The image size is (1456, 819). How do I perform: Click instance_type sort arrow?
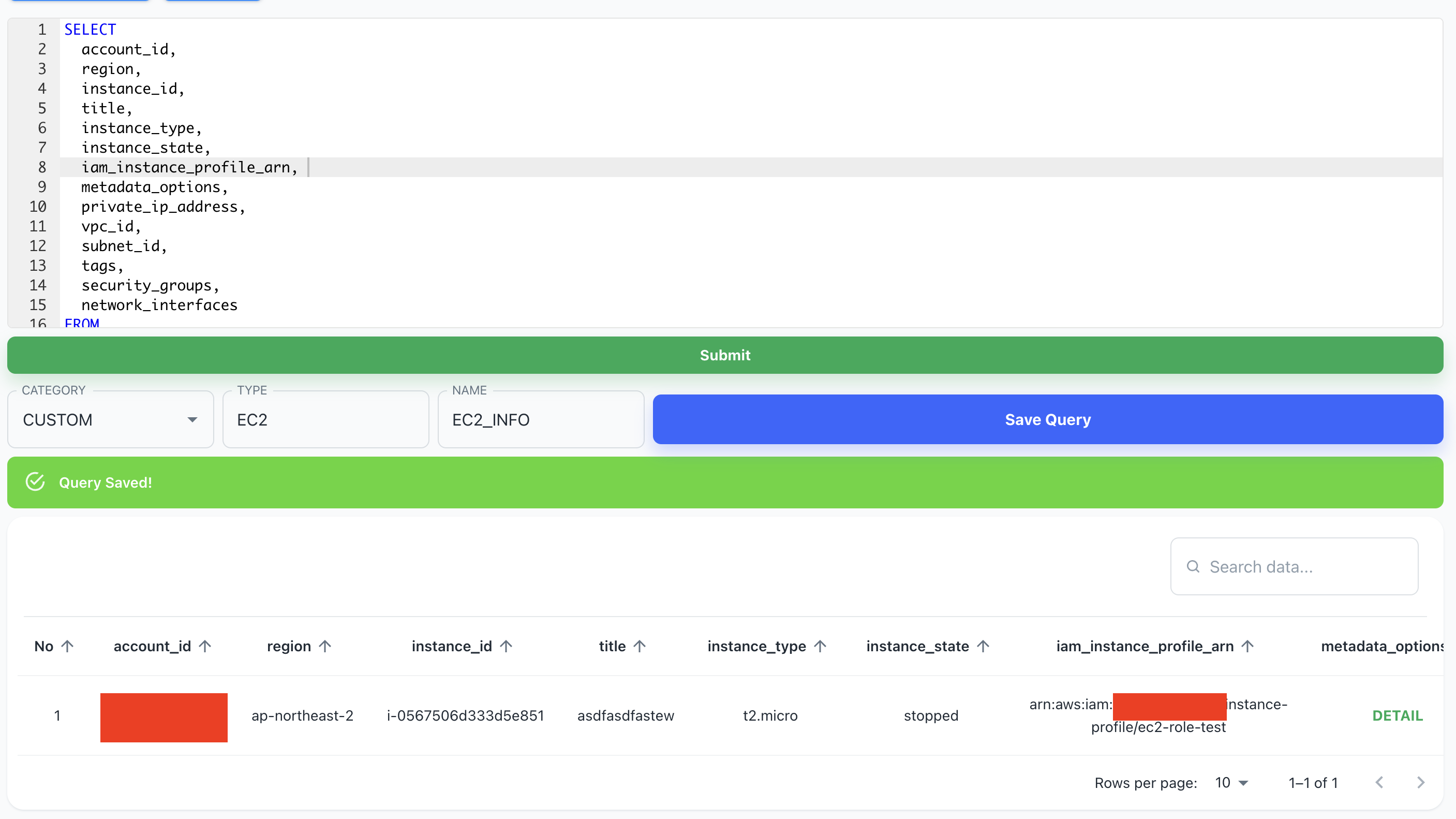coord(821,646)
